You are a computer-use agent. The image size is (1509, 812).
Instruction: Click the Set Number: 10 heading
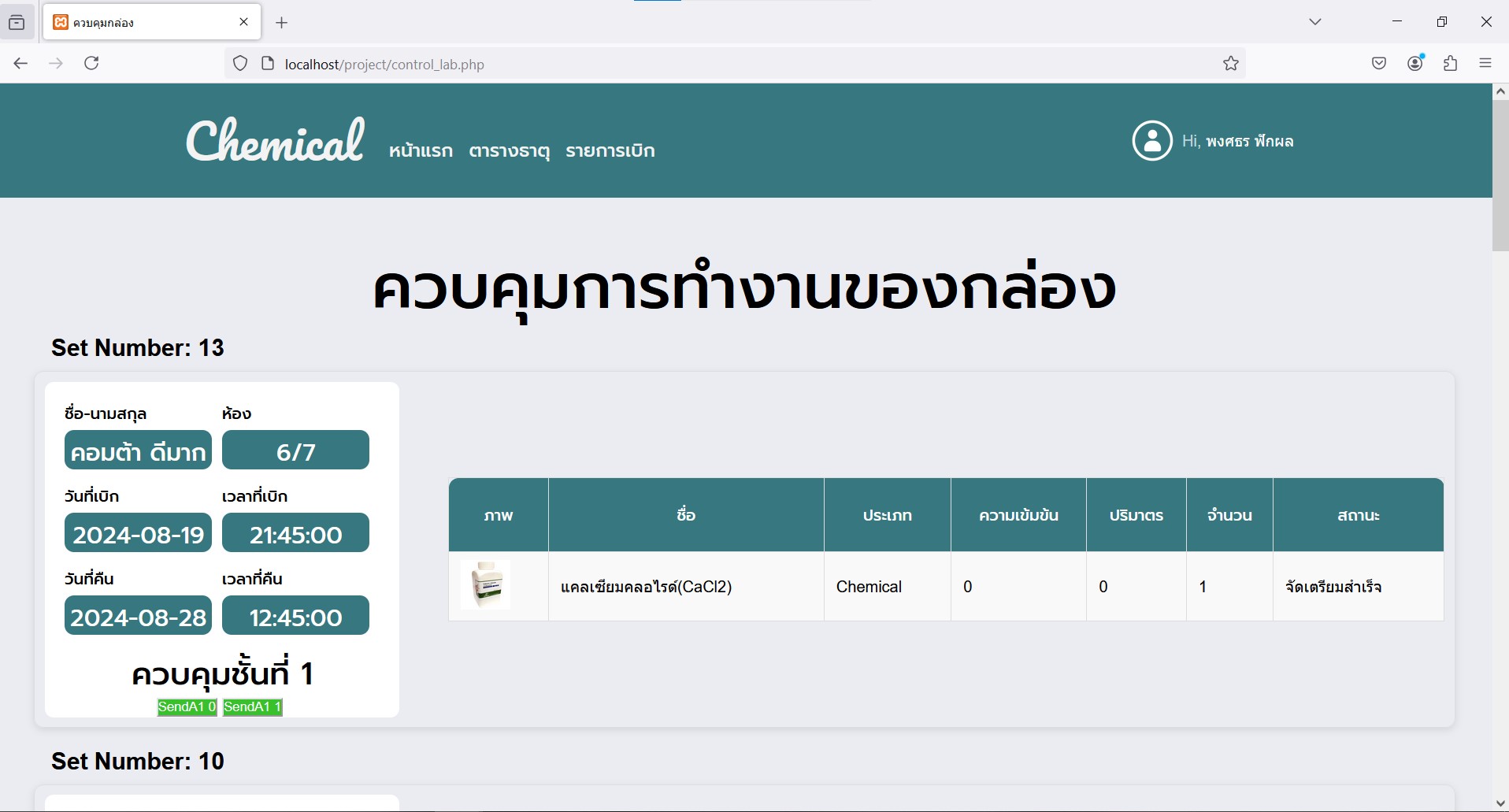tap(138, 761)
